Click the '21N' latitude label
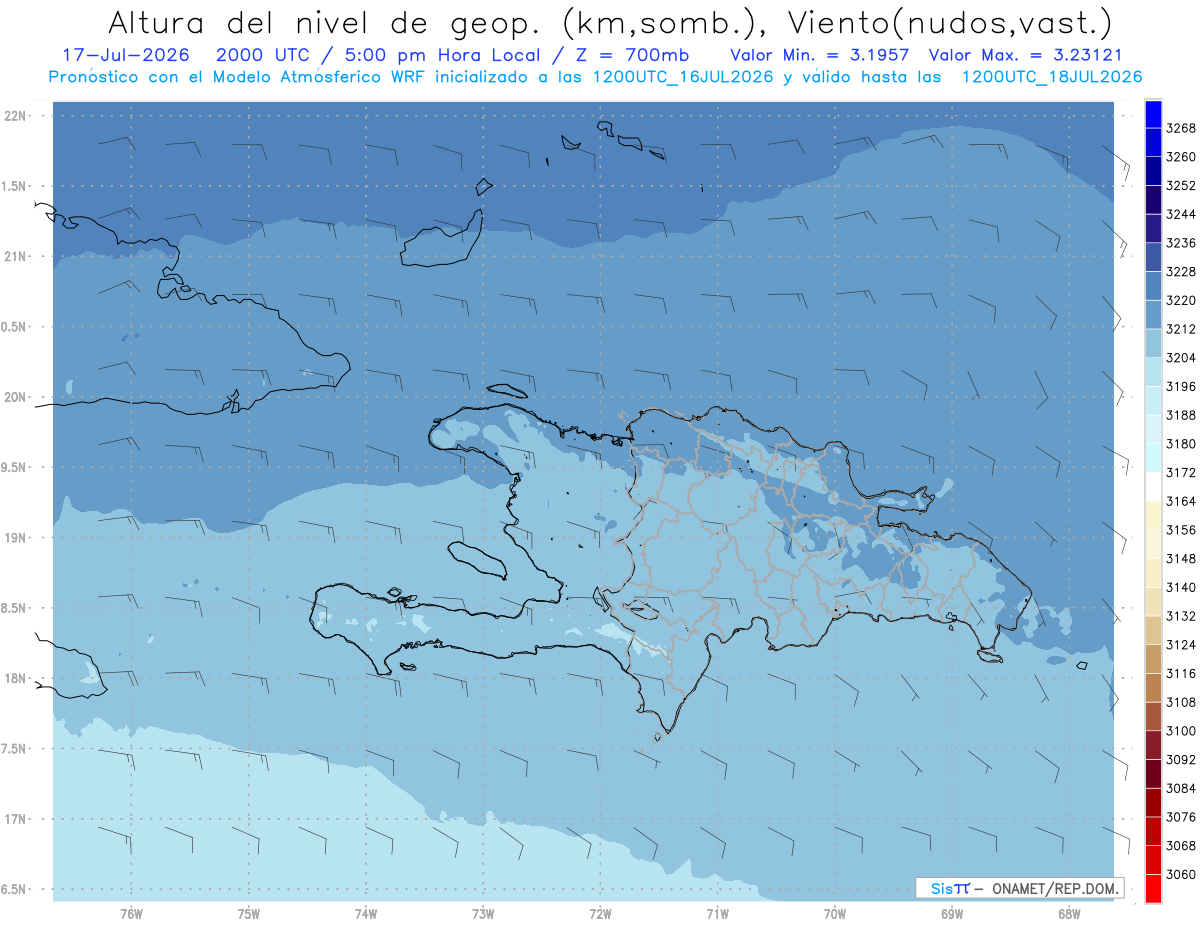Image resolution: width=1200 pixels, height=927 pixels. point(16,257)
